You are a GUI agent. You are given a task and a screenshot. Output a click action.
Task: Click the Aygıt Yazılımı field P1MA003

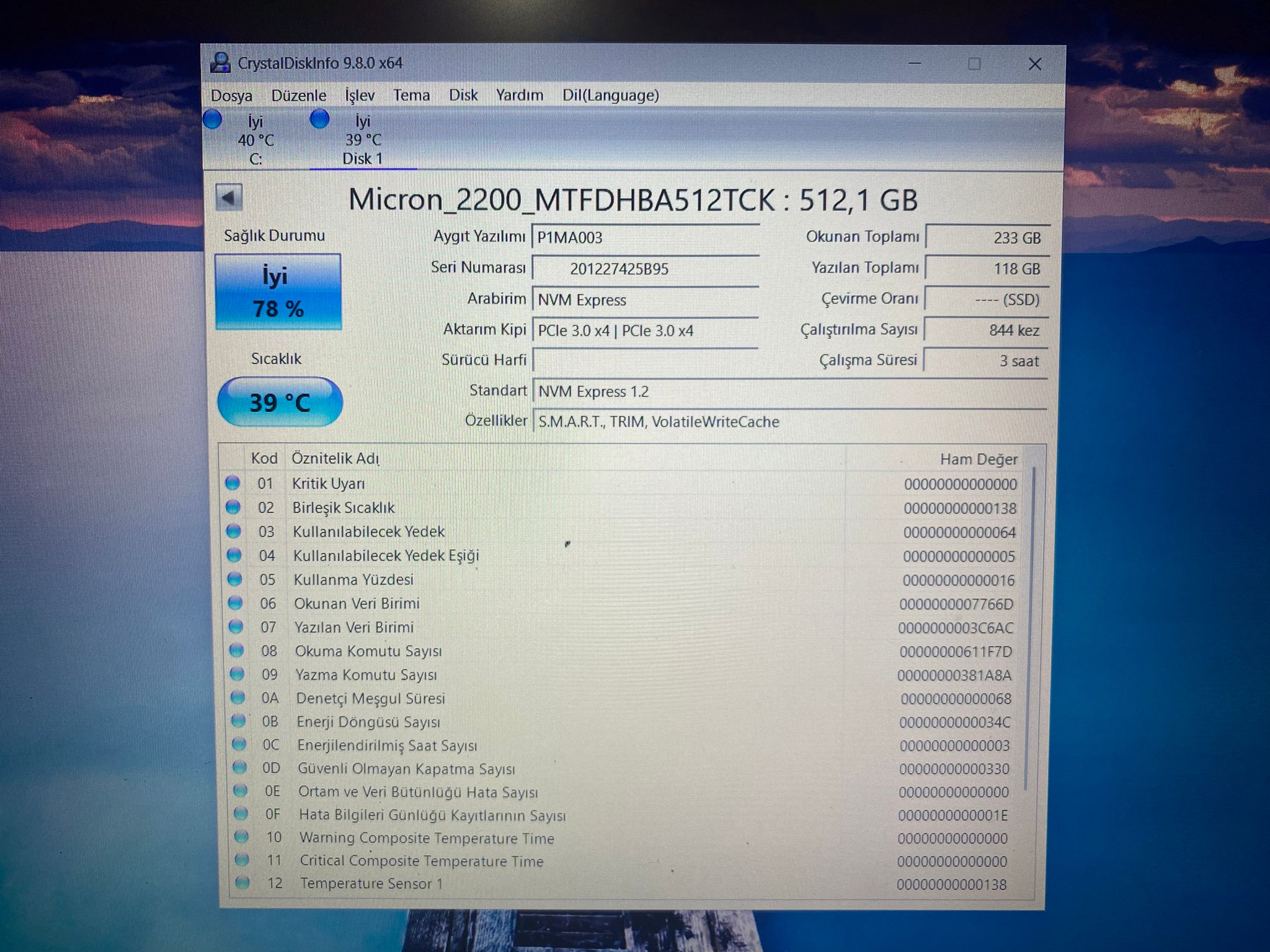pyautogui.click(x=646, y=237)
